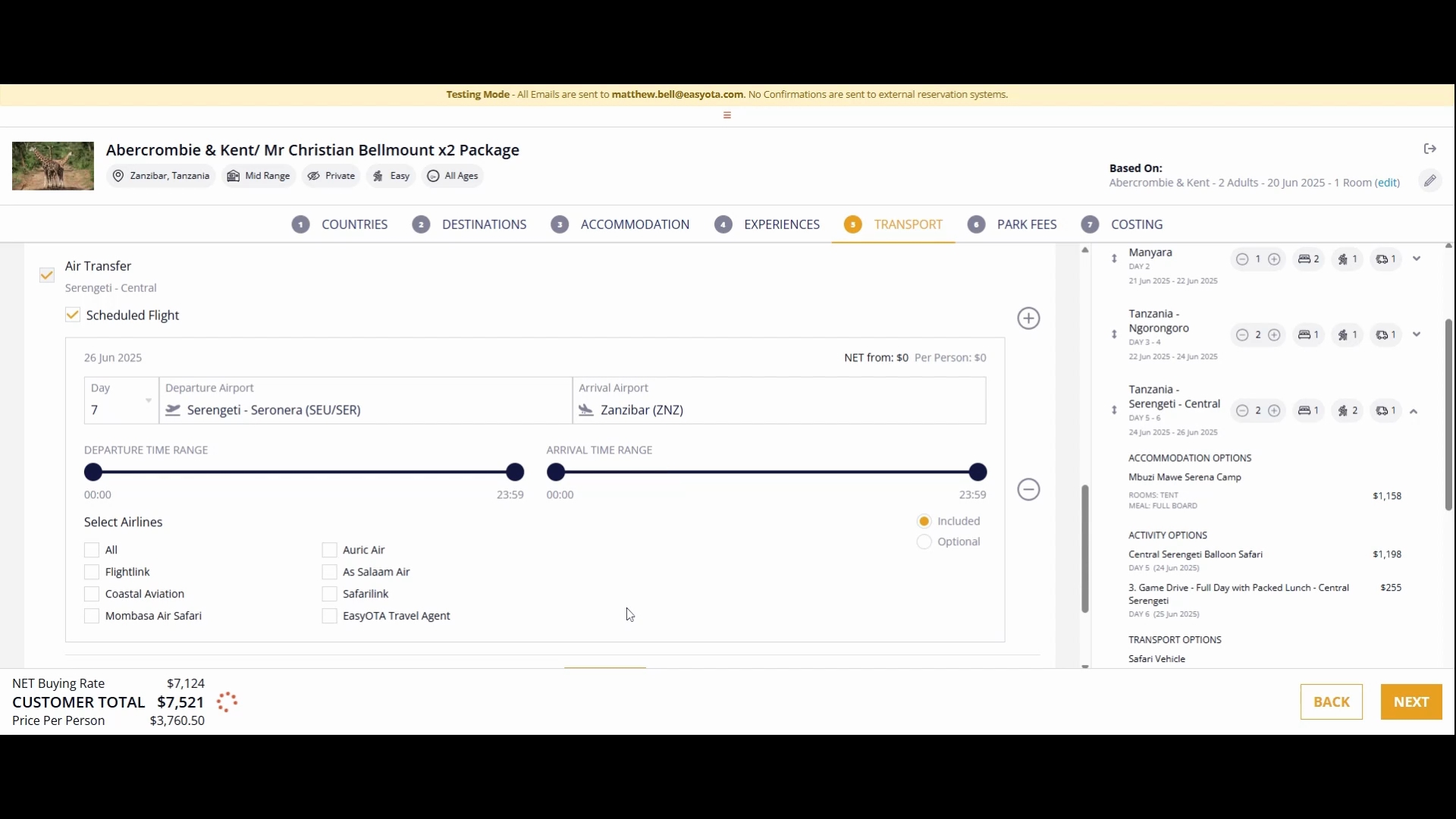Increase nights for the Manyara stop
1456x819 pixels.
[1275, 259]
